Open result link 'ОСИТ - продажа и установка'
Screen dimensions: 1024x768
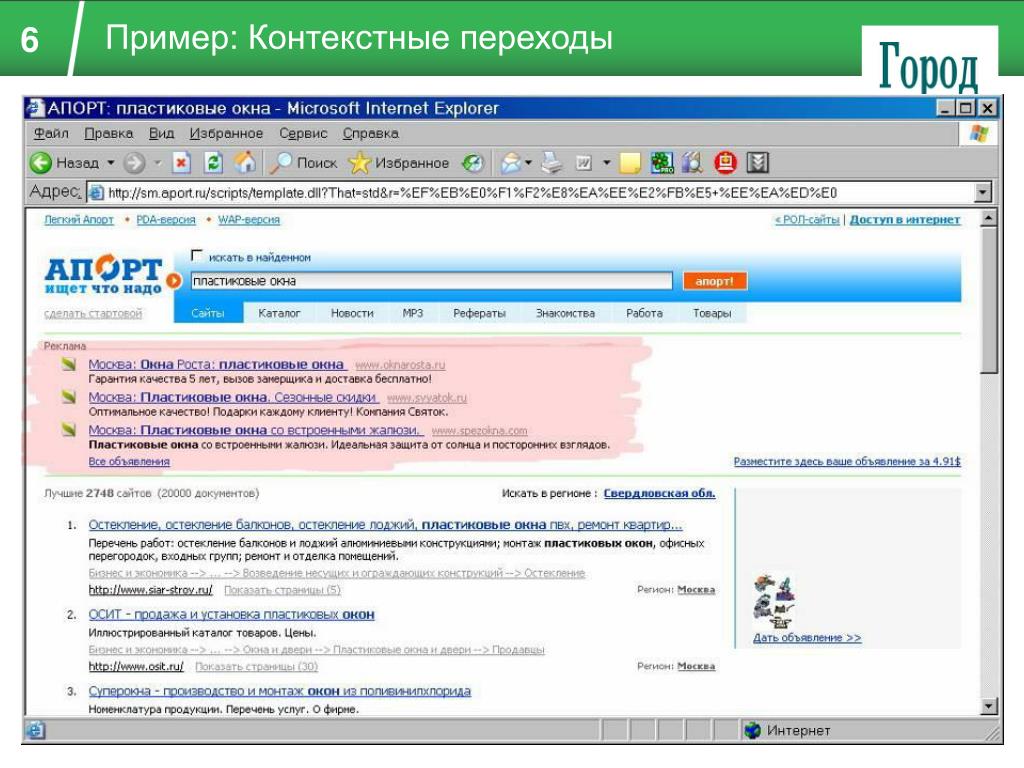(231, 615)
